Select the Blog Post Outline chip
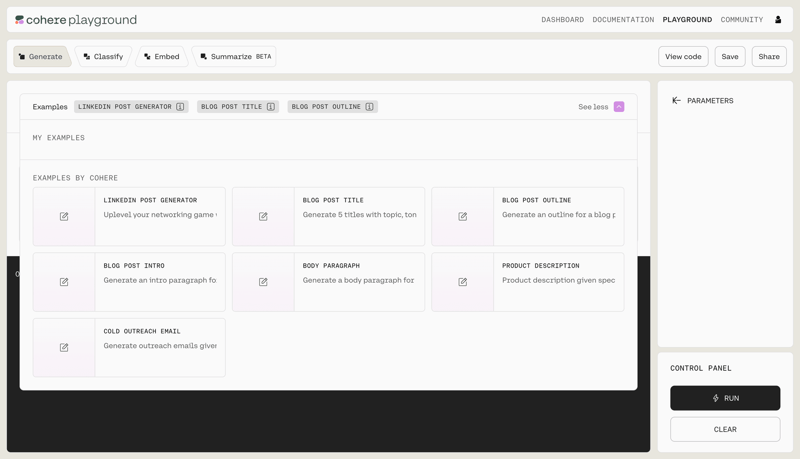800x459 pixels. click(x=332, y=107)
